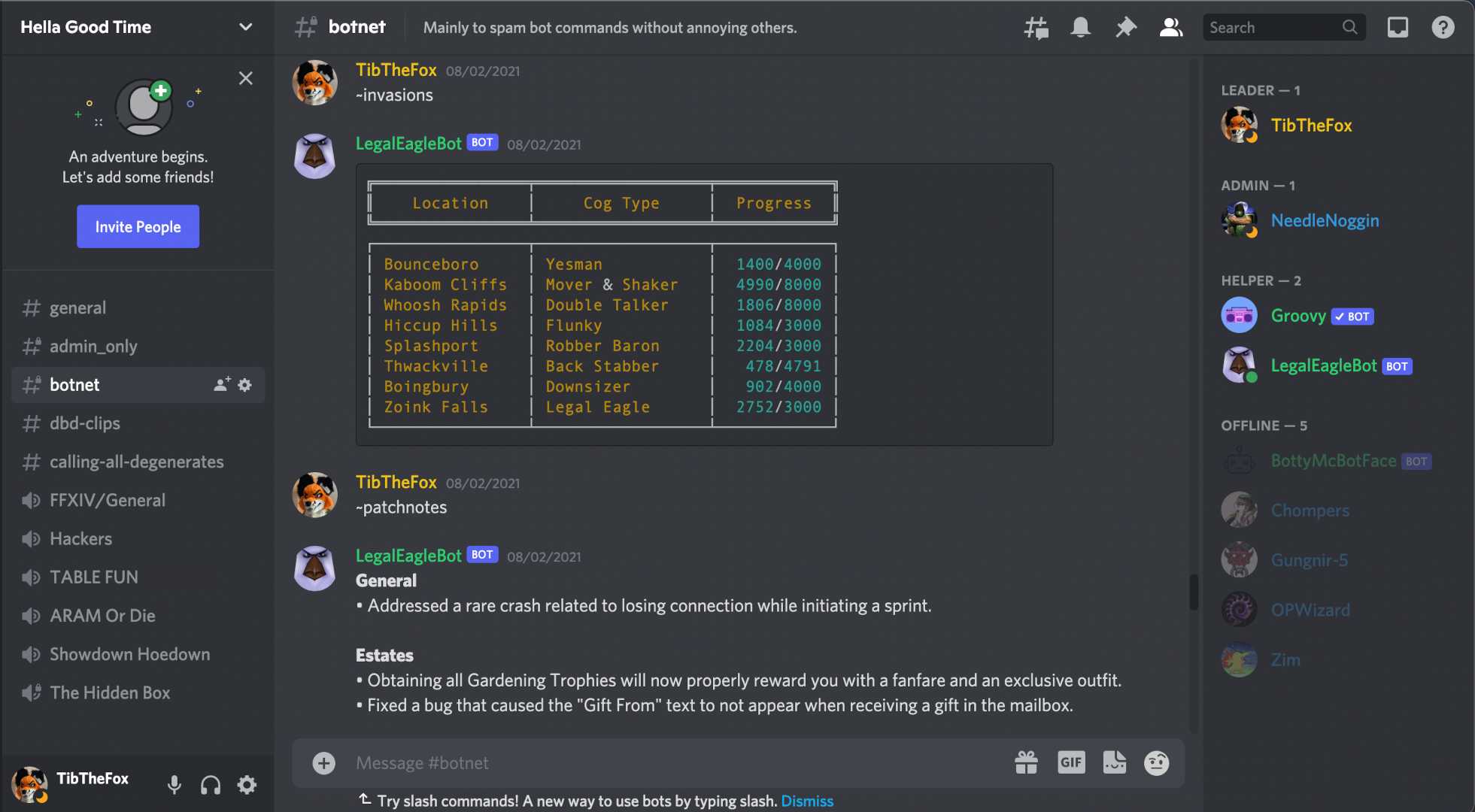Open botnet channel settings gear
The width and height of the screenshot is (1475, 812).
pyautogui.click(x=244, y=385)
